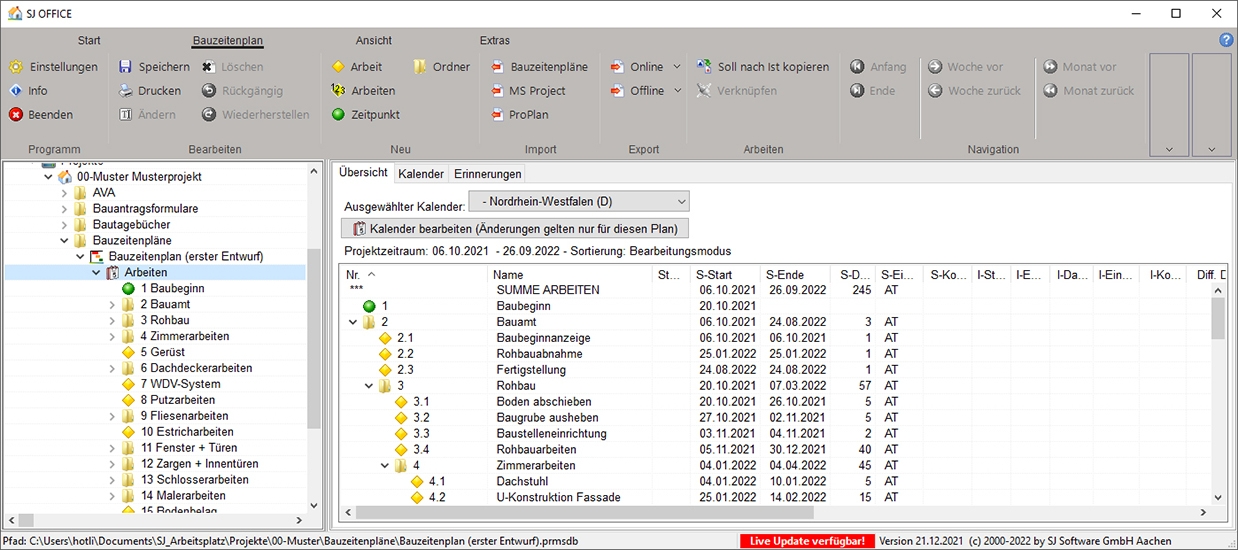Expand Bautagebücher folder in tree
The image size is (1238, 550).
coord(64,225)
